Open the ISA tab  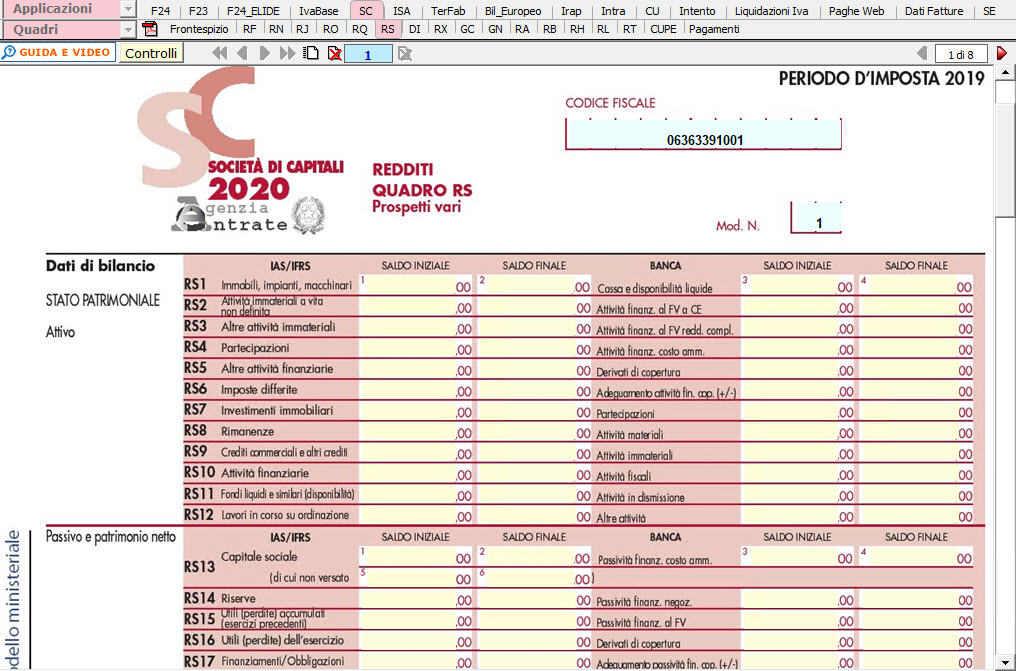tap(402, 11)
